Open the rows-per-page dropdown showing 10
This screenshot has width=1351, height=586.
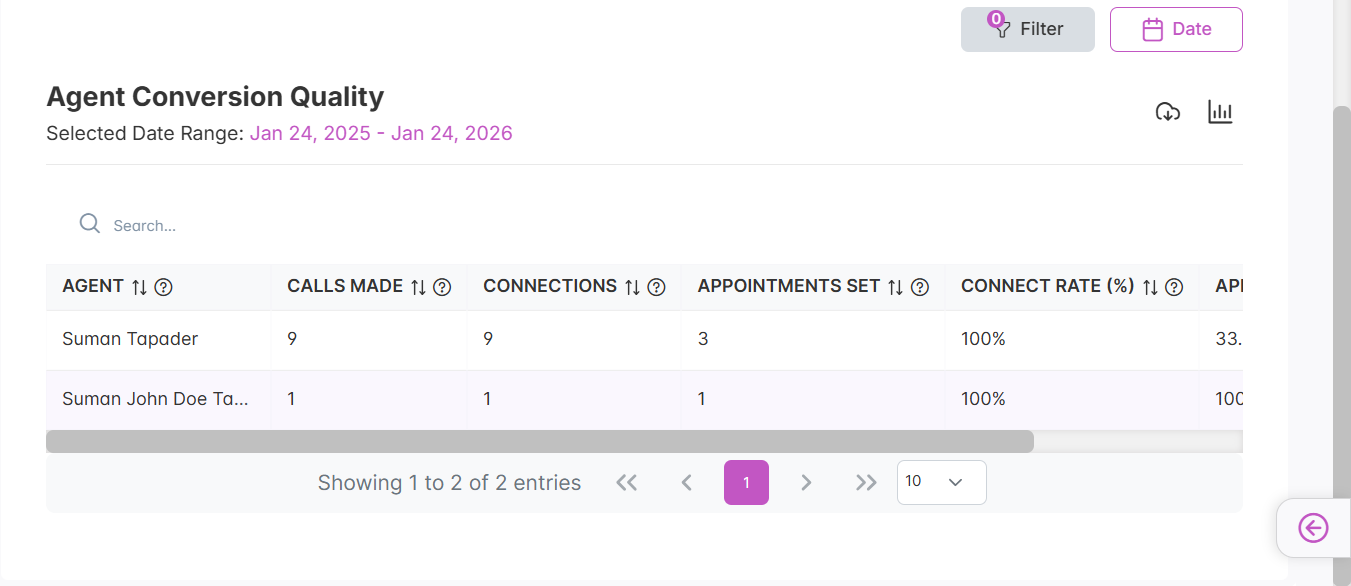(x=942, y=482)
